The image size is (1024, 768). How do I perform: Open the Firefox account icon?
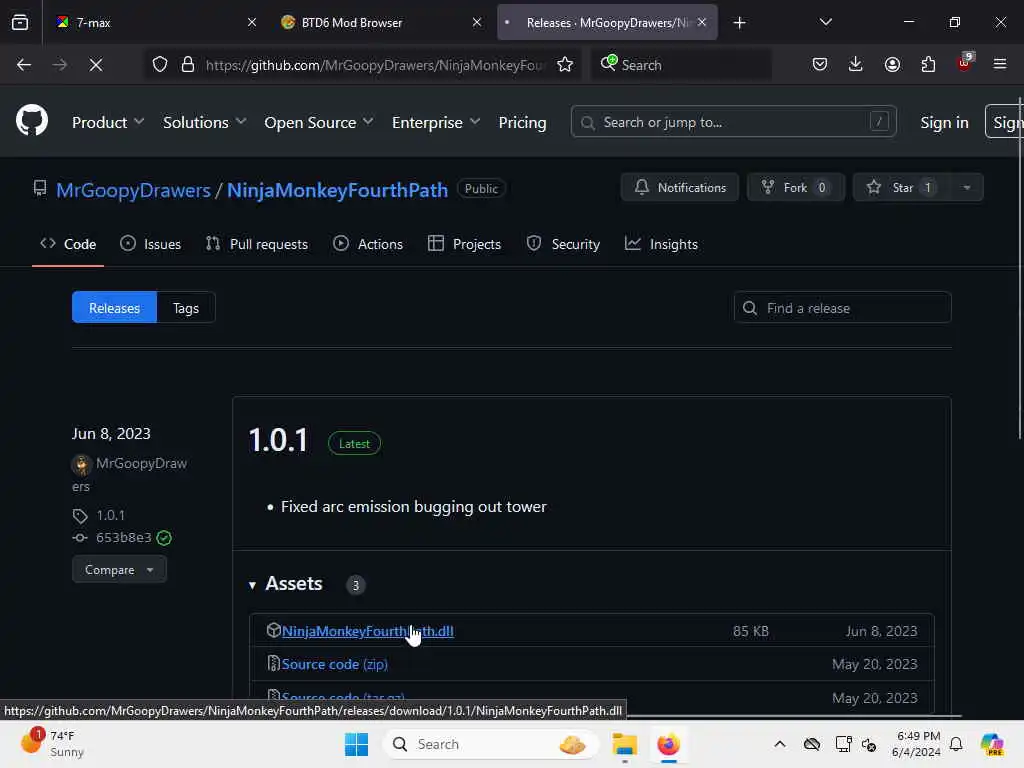tap(892, 64)
